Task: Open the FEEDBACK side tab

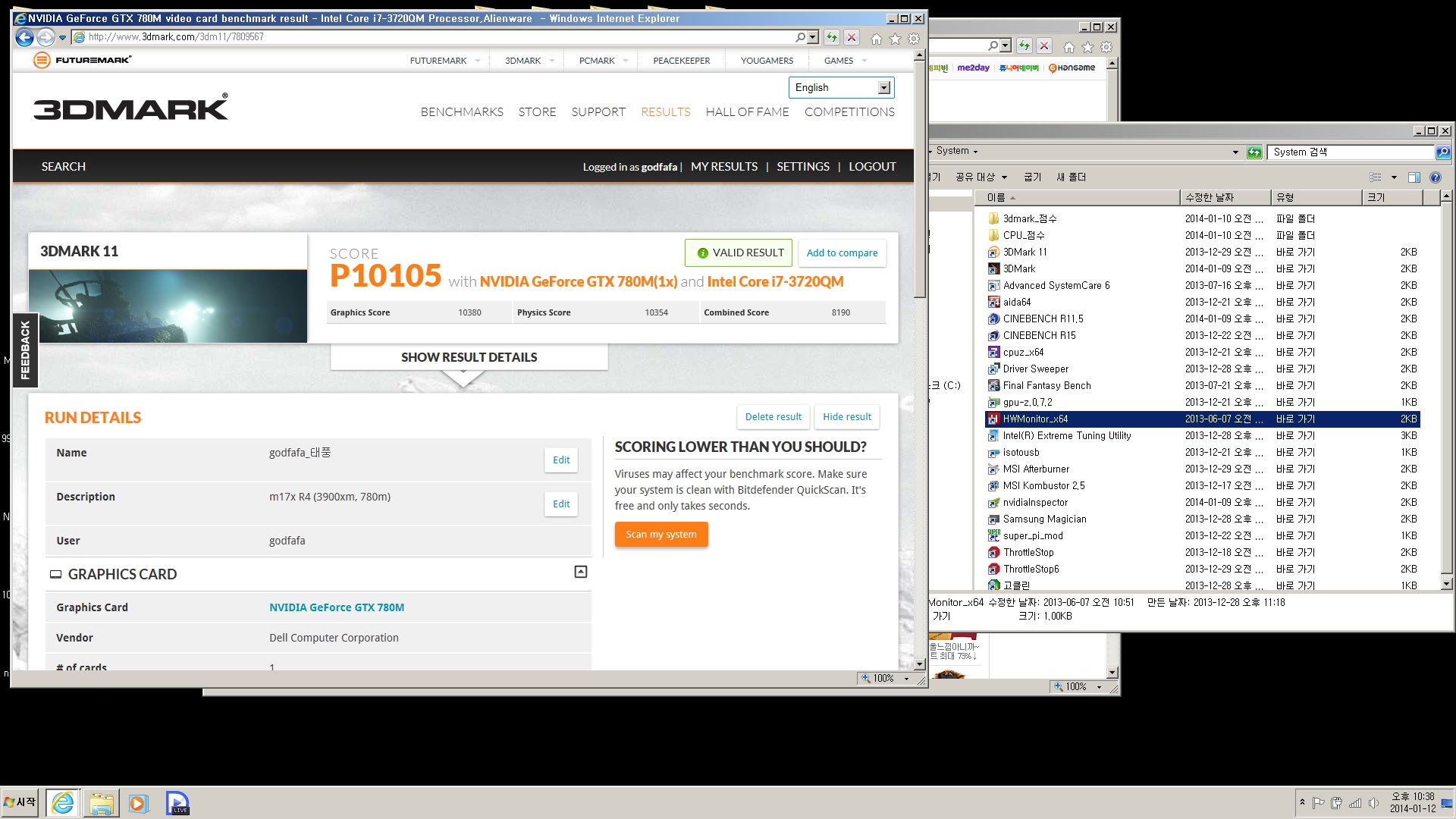Action: click(x=25, y=350)
